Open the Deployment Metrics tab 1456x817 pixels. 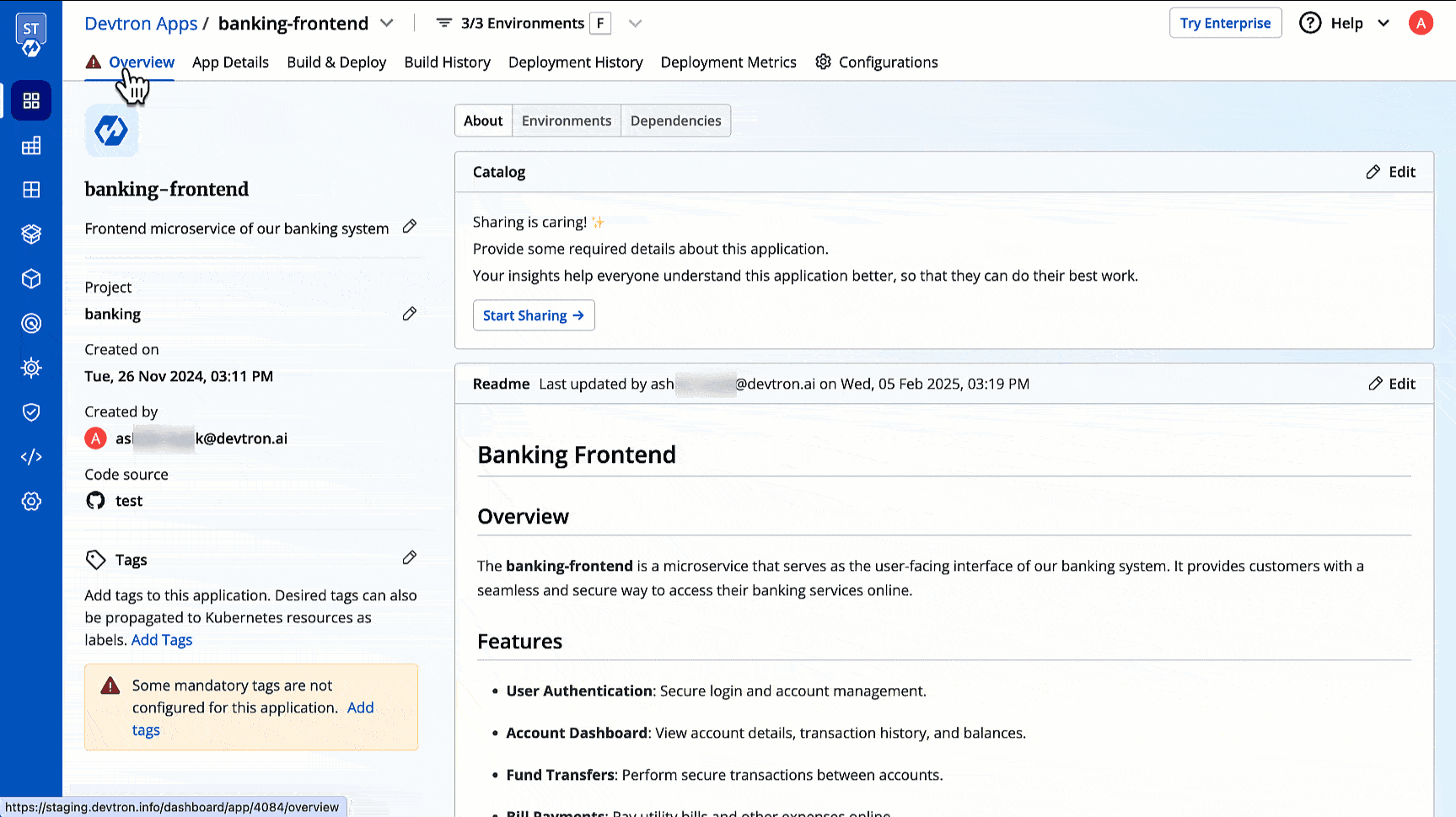[x=728, y=62]
